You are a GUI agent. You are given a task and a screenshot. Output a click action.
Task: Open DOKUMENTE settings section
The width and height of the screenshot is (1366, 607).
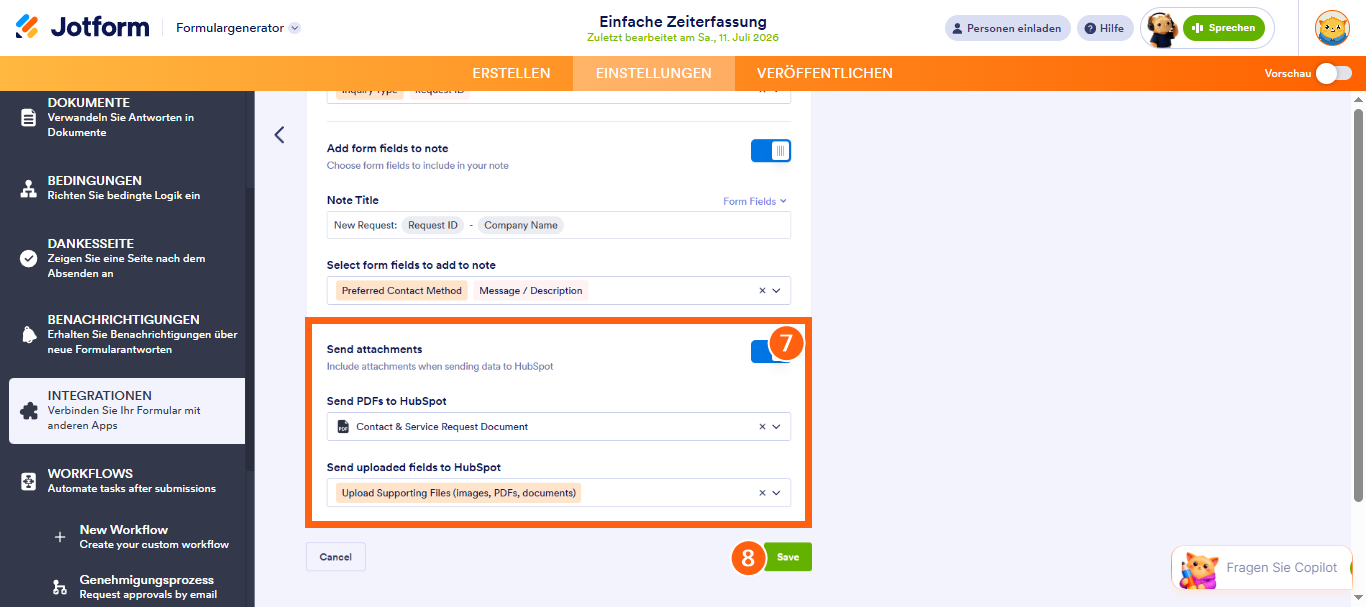pos(127,117)
